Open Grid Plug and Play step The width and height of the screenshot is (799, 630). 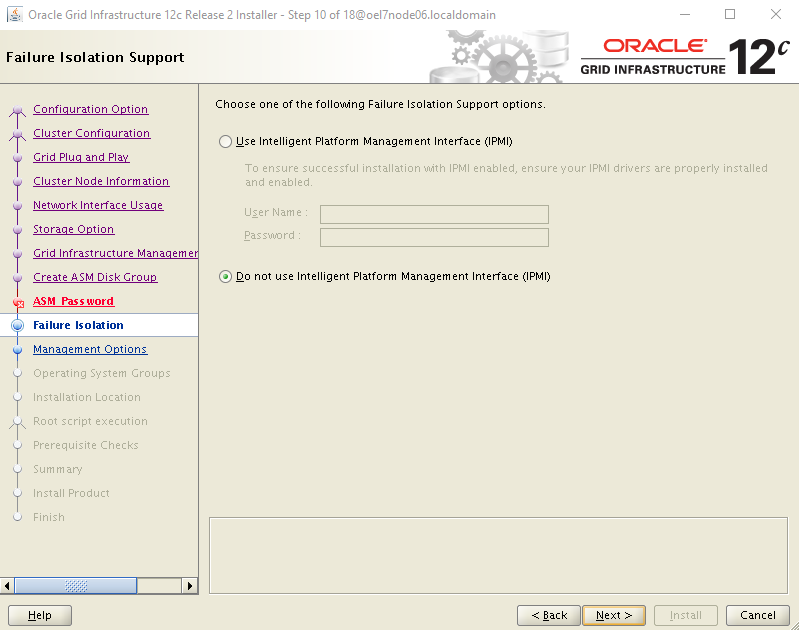click(81, 158)
